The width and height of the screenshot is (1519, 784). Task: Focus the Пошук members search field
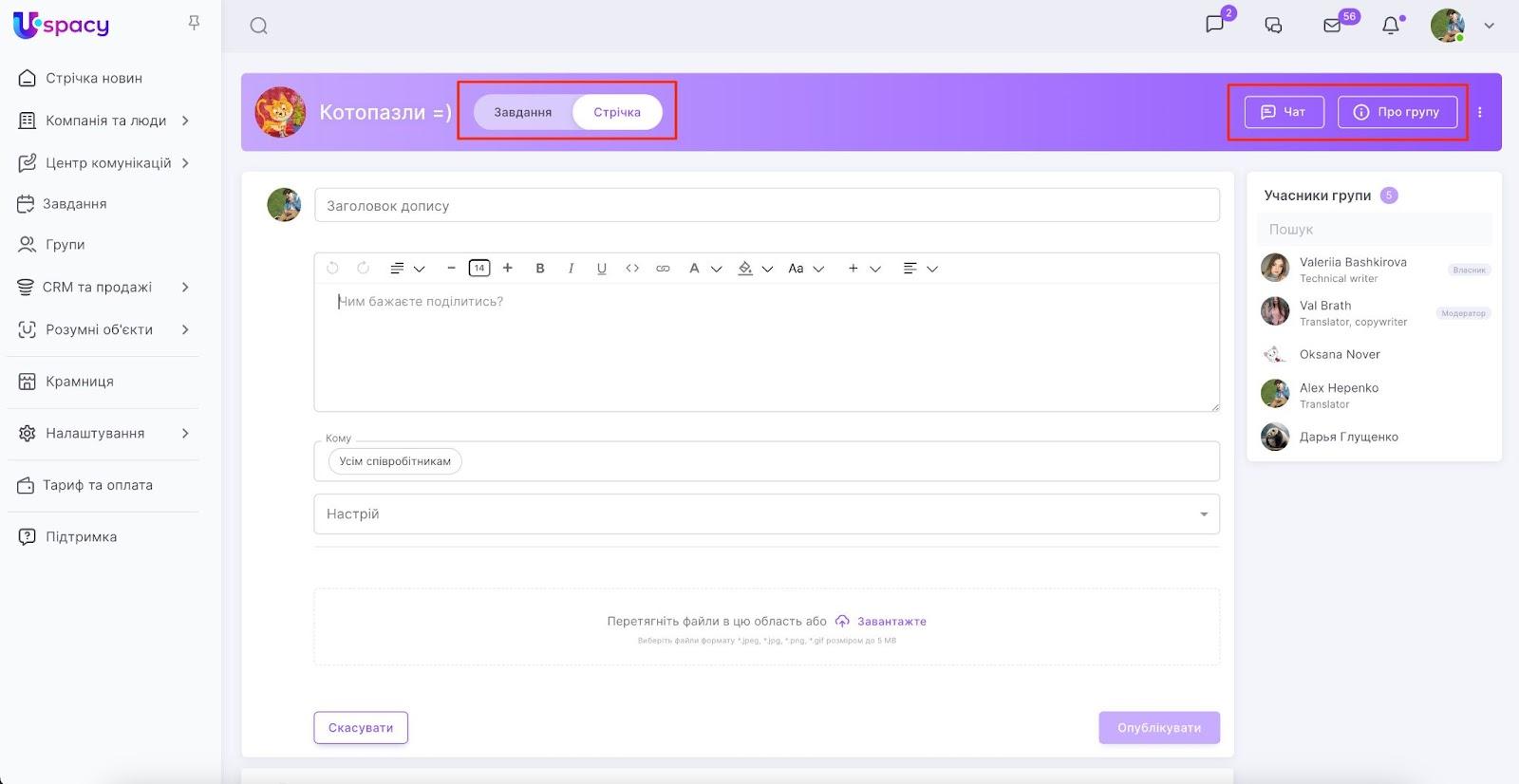pyautogui.click(x=1375, y=230)
